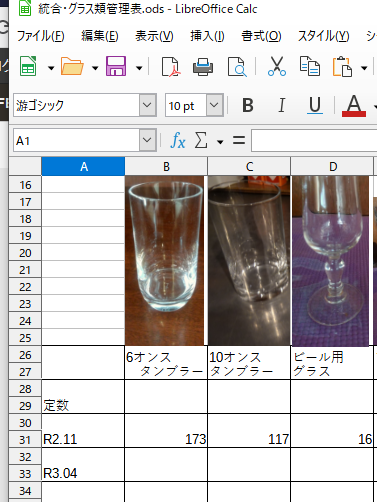Click the Print icon
This screenshot has height=502, width=377.
(203, 67)
